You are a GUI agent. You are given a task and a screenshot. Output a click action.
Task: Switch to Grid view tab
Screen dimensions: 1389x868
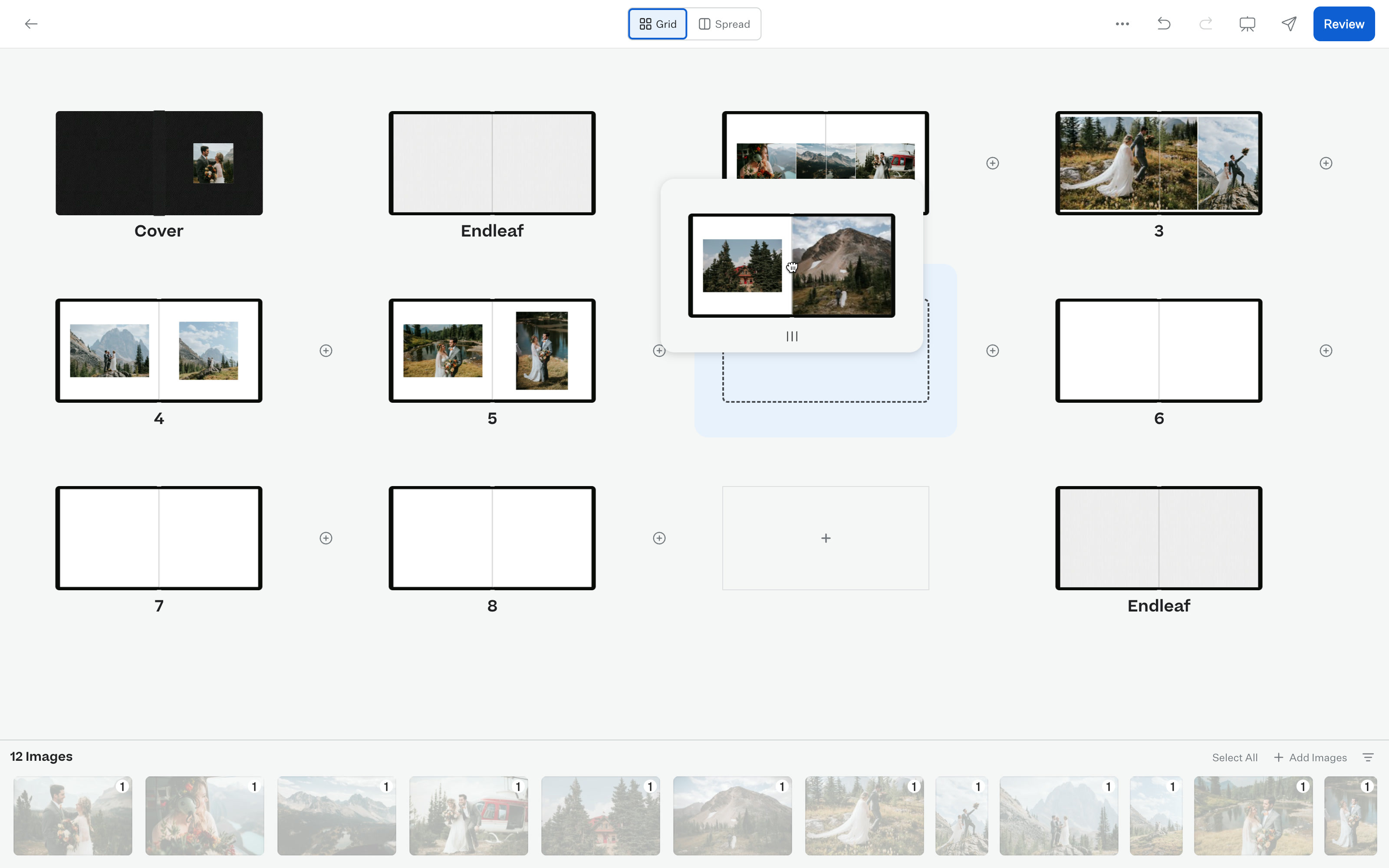coord(657,23)
